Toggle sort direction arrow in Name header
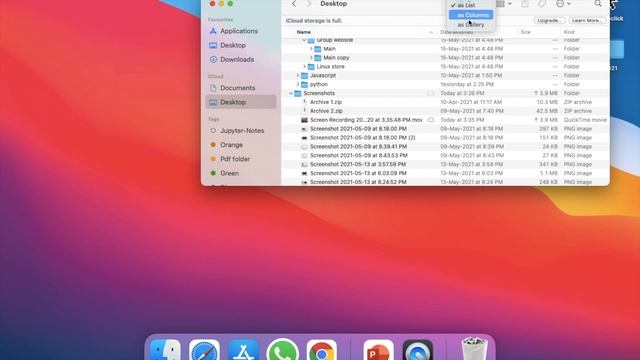 (x=431, y=32)
